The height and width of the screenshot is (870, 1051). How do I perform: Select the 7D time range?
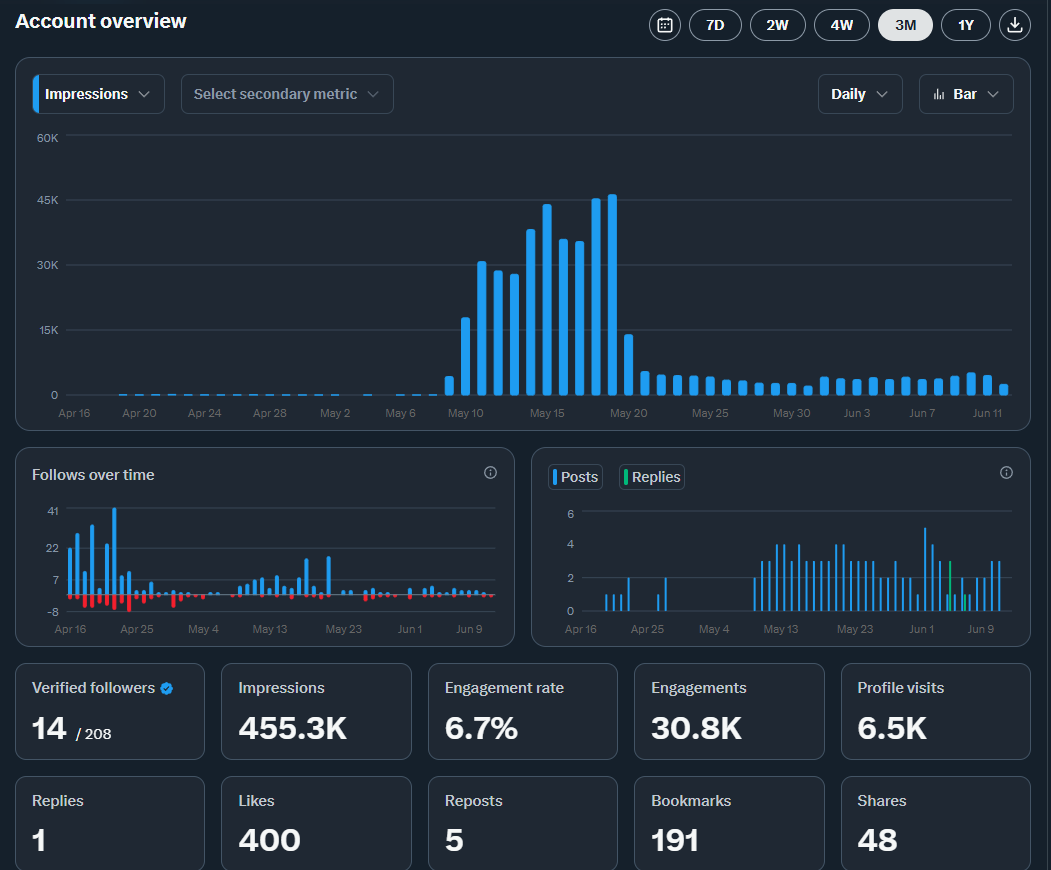(x=715, y=25)
